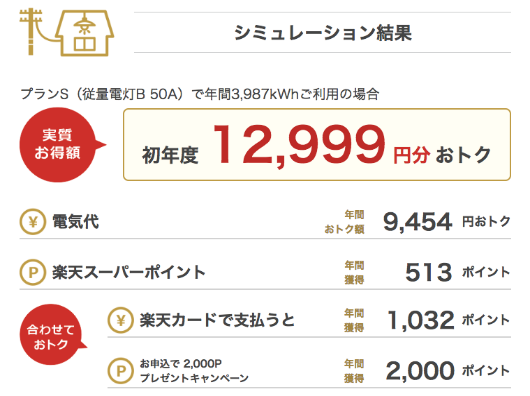Viewport: 530px width, 396px height.
Task: Click the P icon beside お申込で 2,000P
Action: click(x=121, y=371)
